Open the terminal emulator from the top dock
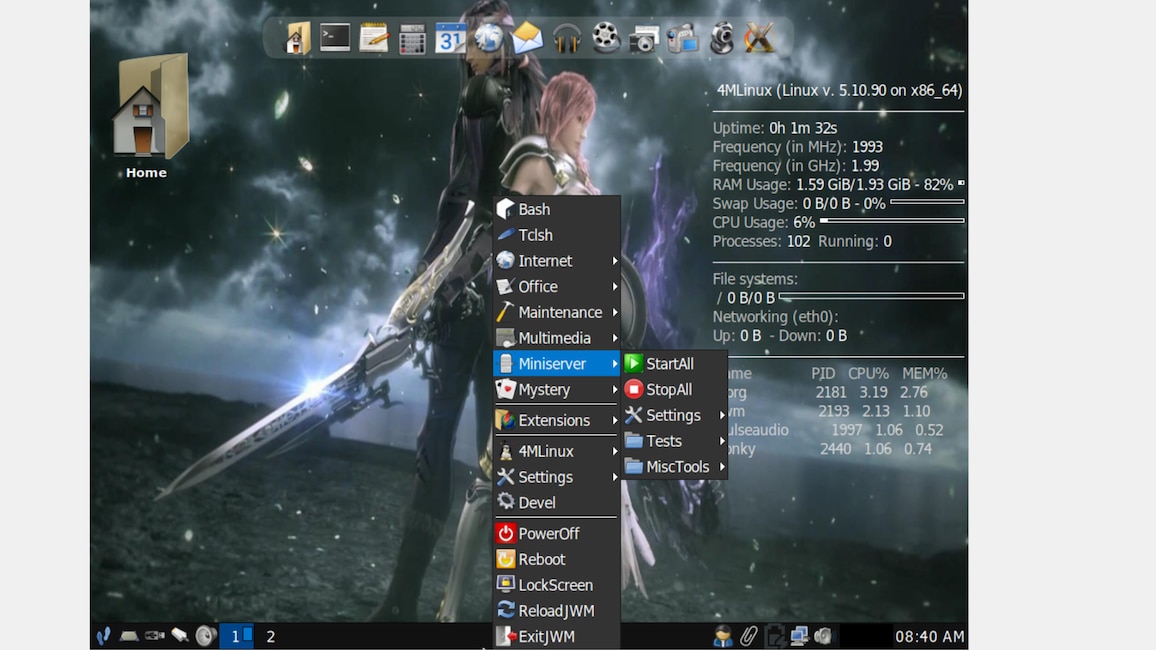This screenshot has height=650, width=1156. coord(334,38)
